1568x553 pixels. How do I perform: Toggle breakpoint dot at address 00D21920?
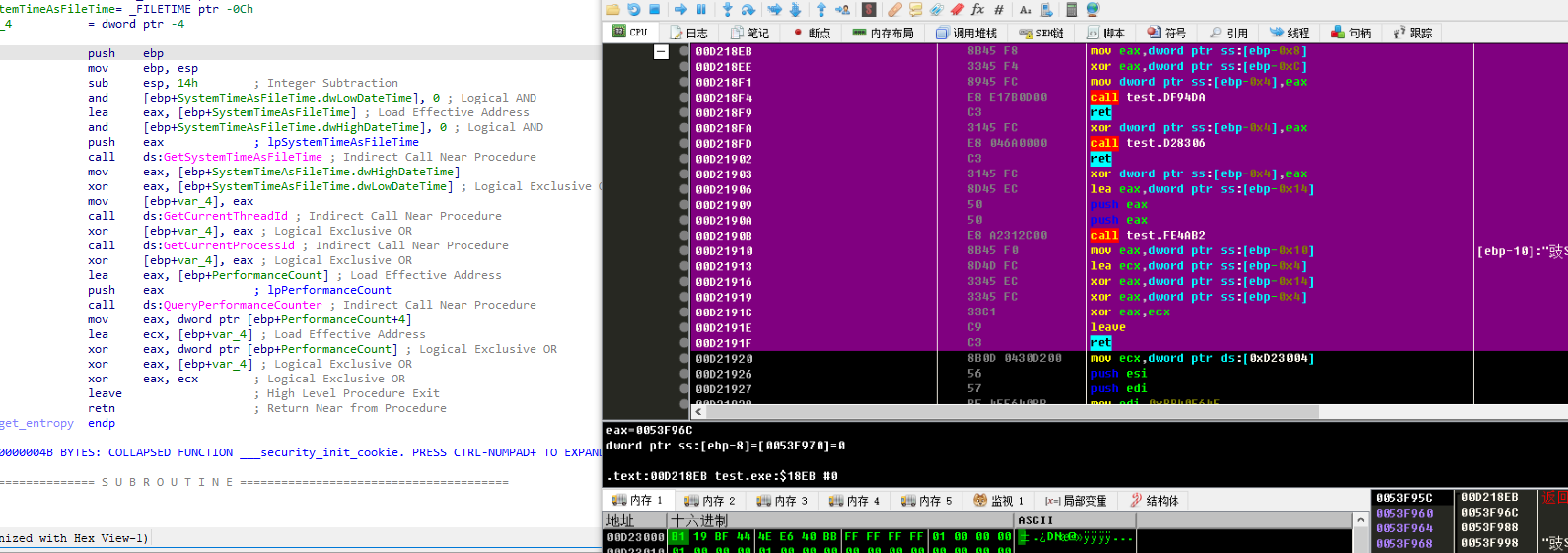[684, 359]
